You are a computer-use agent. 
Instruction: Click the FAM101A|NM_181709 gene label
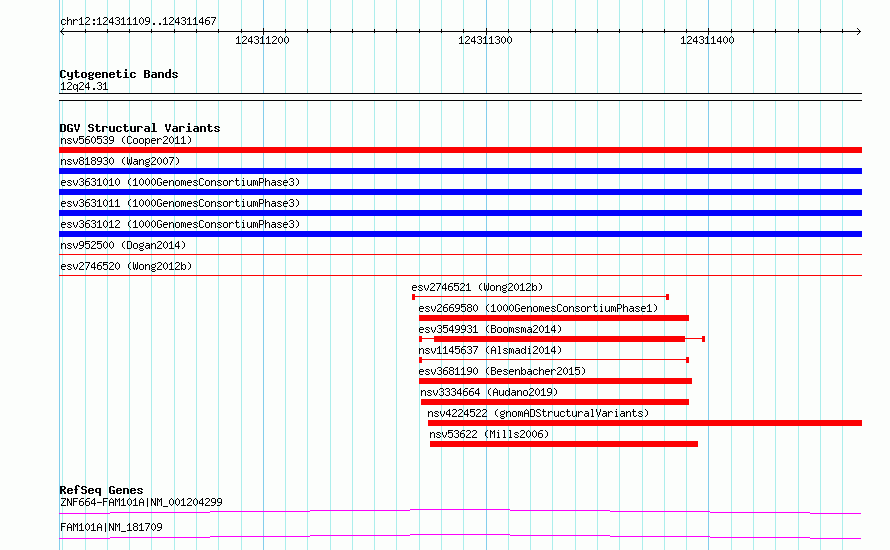[111, 527]
